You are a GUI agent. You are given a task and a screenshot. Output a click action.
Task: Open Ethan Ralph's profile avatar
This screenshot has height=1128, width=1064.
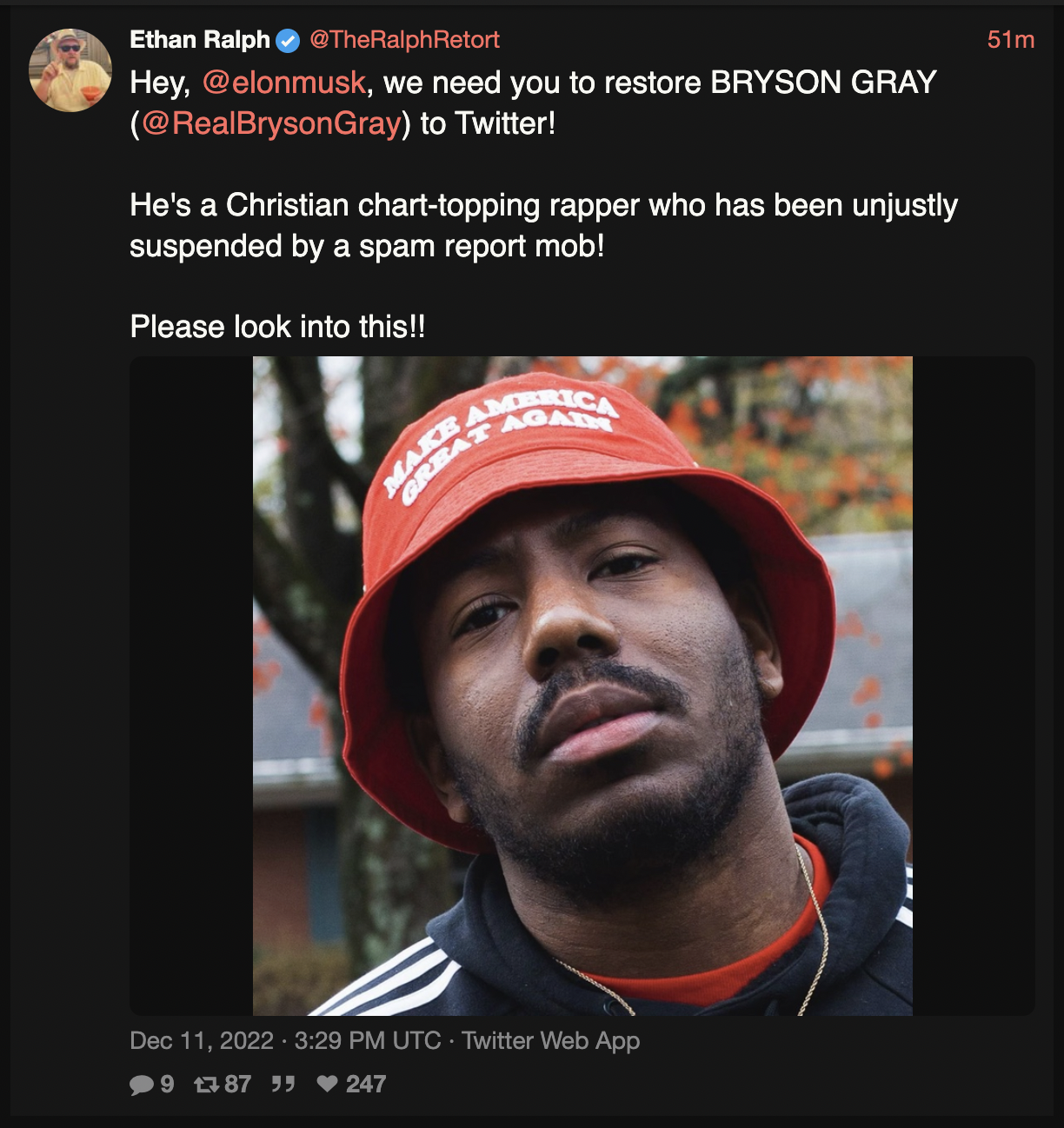click(70, 70)
